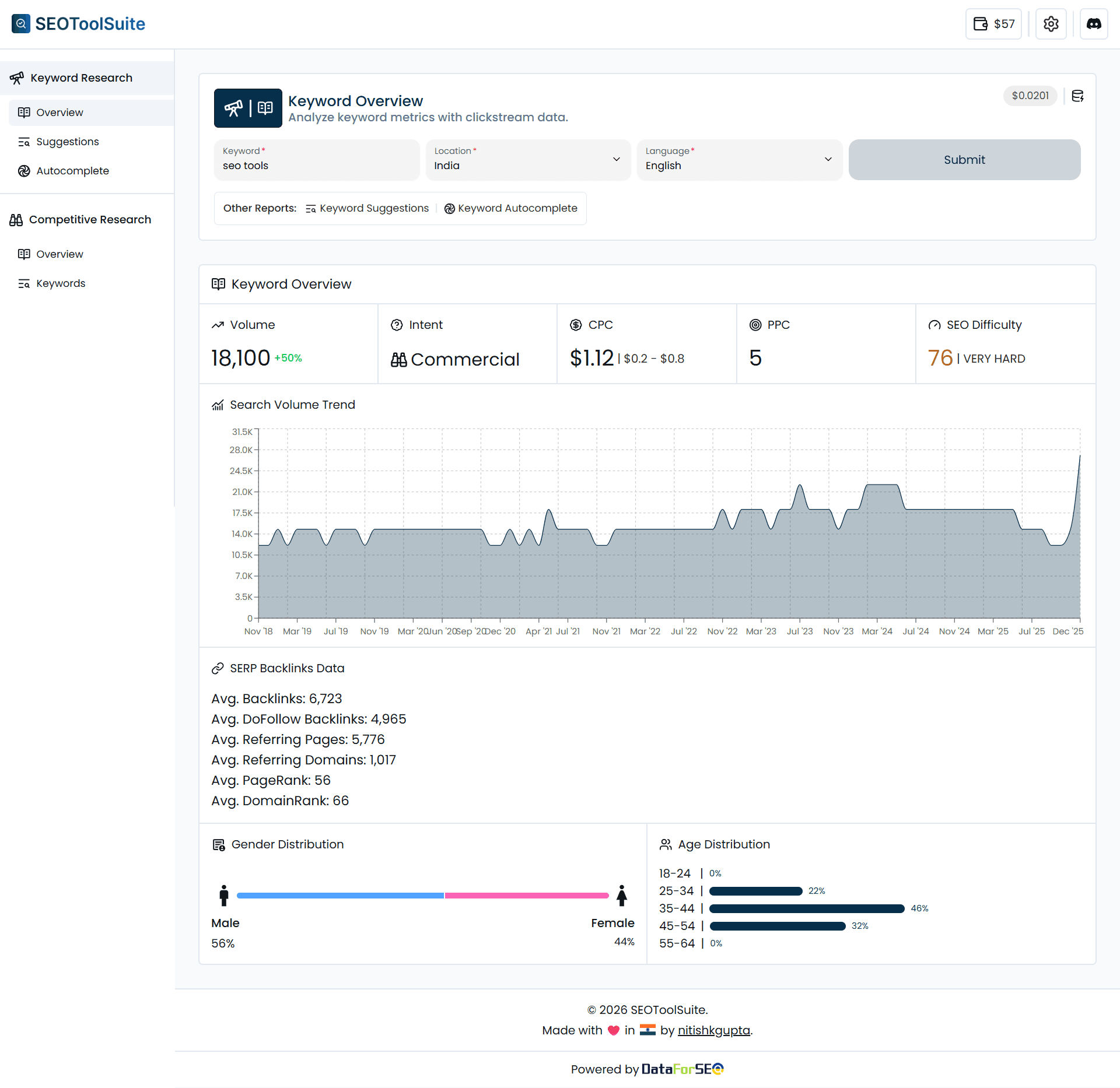This screenshot has height=1088, width=1120.
Task: Click the Volume trending arrow icon
Action: [218, 325]
